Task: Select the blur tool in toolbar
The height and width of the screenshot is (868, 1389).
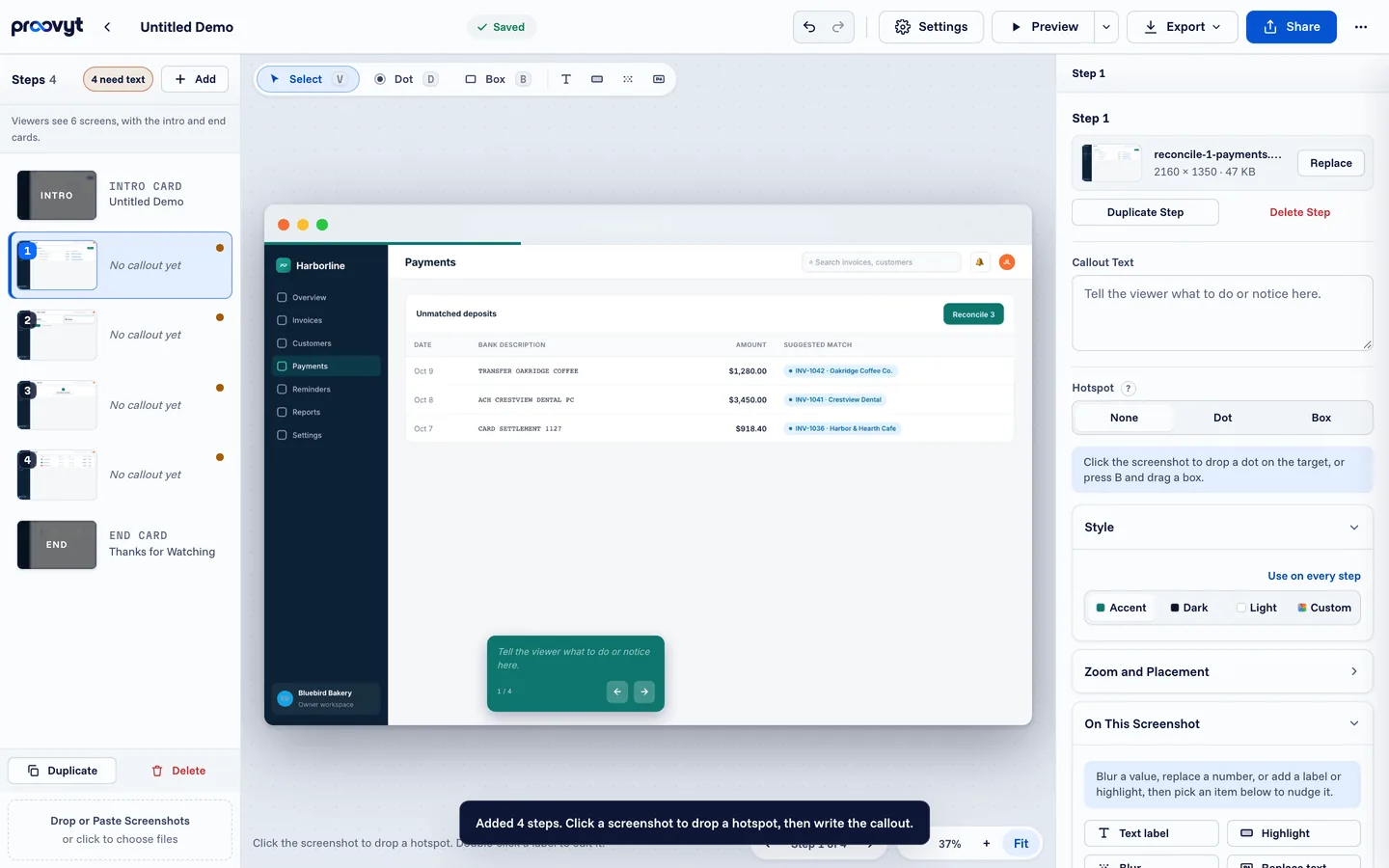Action: [628, 79]
